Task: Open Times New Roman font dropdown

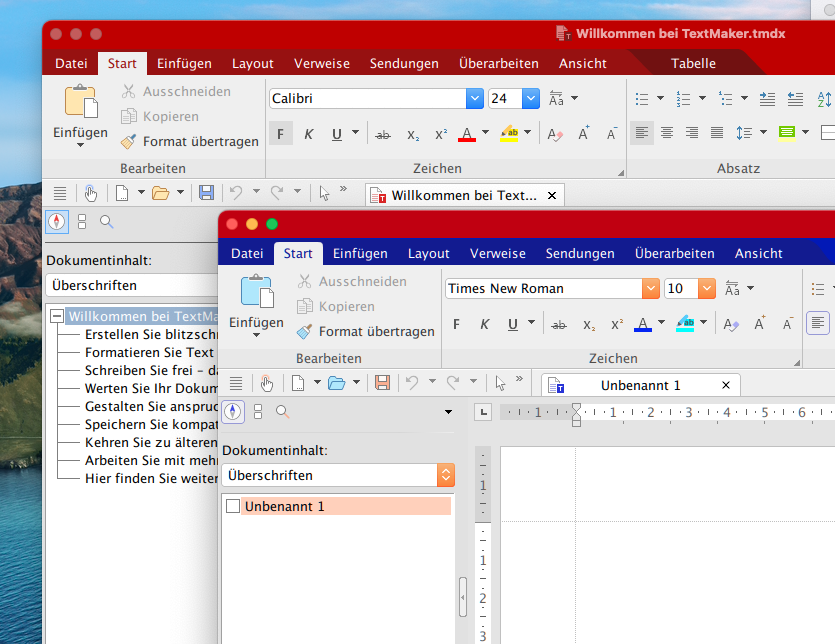Action: click(x=650, y=289)
